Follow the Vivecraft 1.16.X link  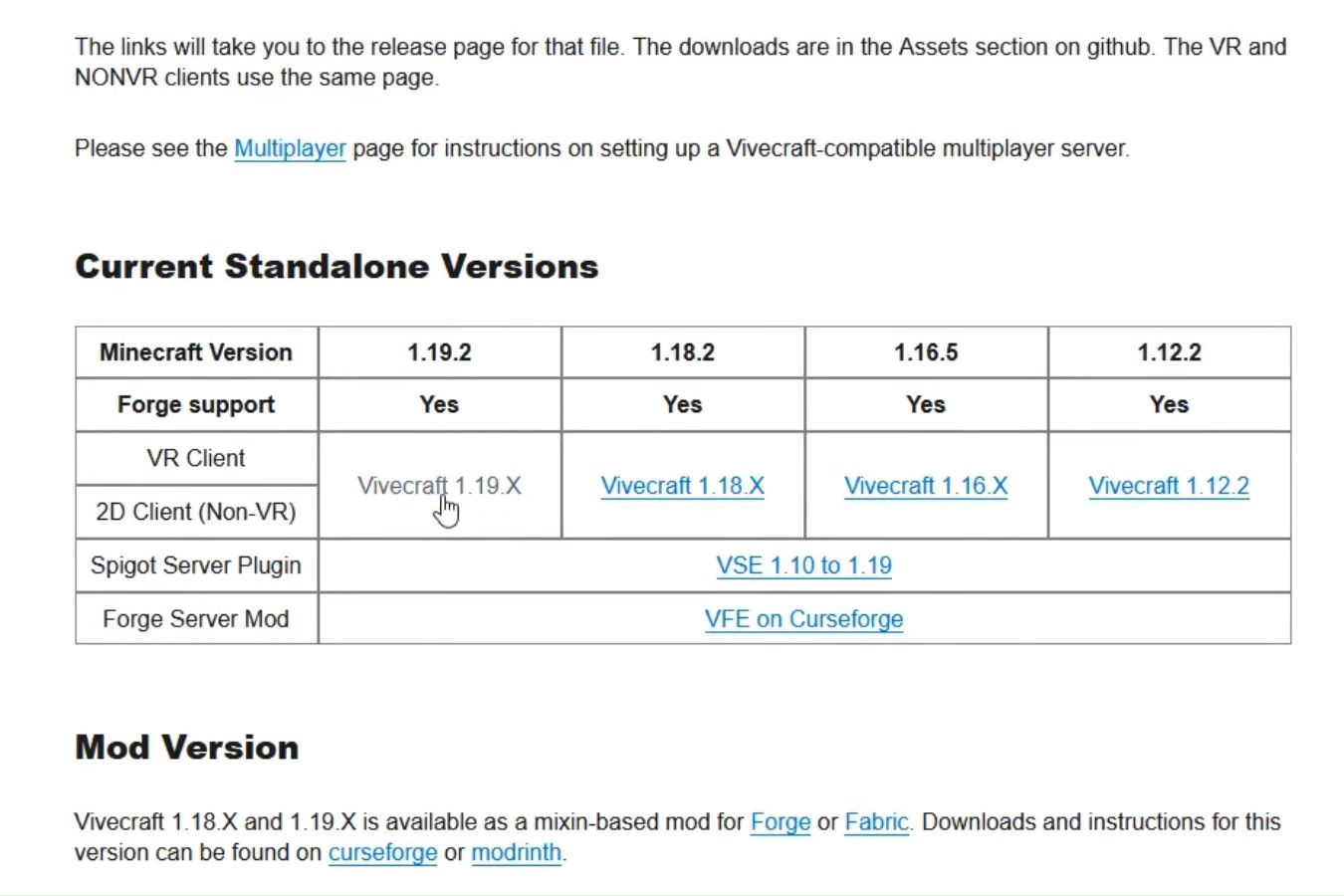click(x=926, y=486)
